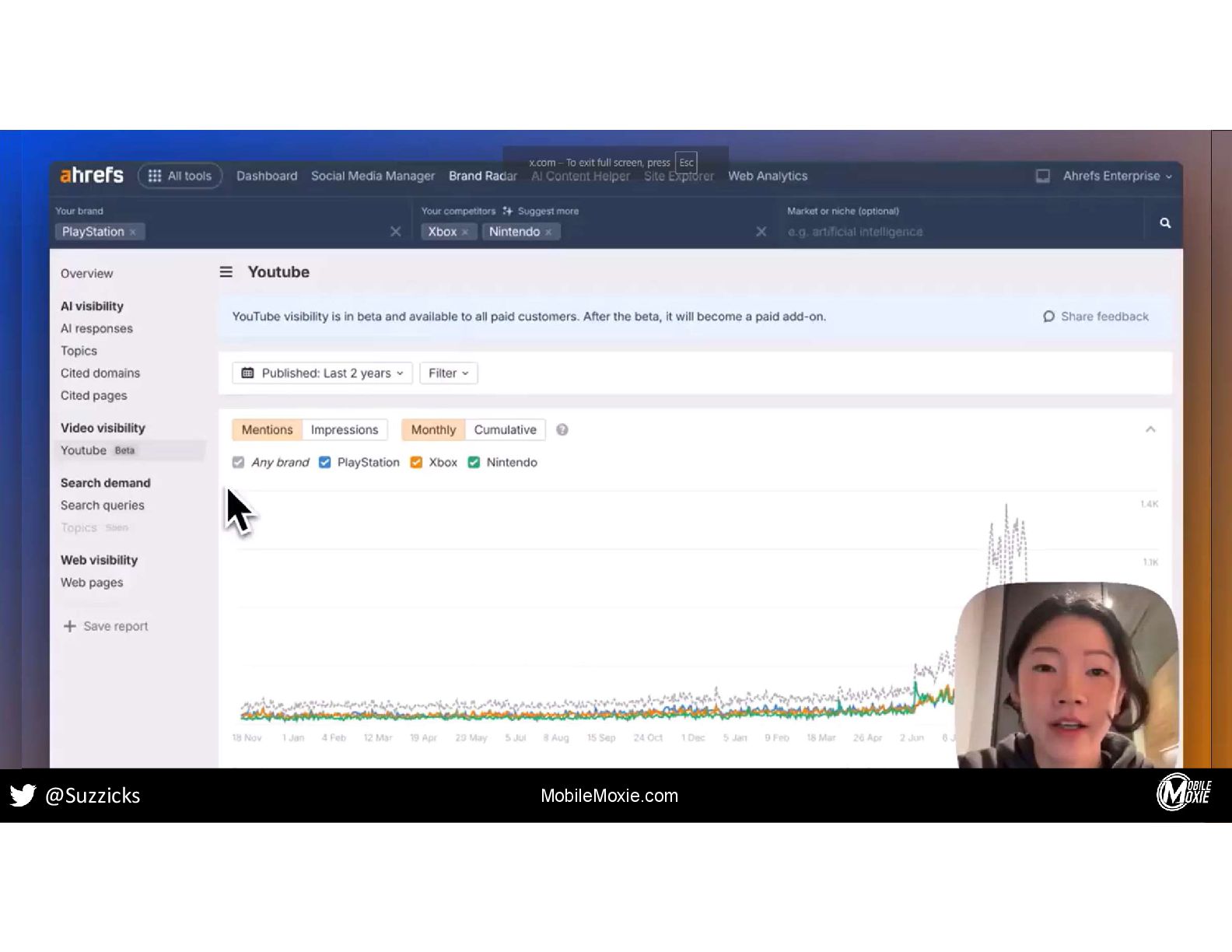Open Search queries
This screenshot has width=1232, height=952.
pyautogui.click(x=103, y=506)
